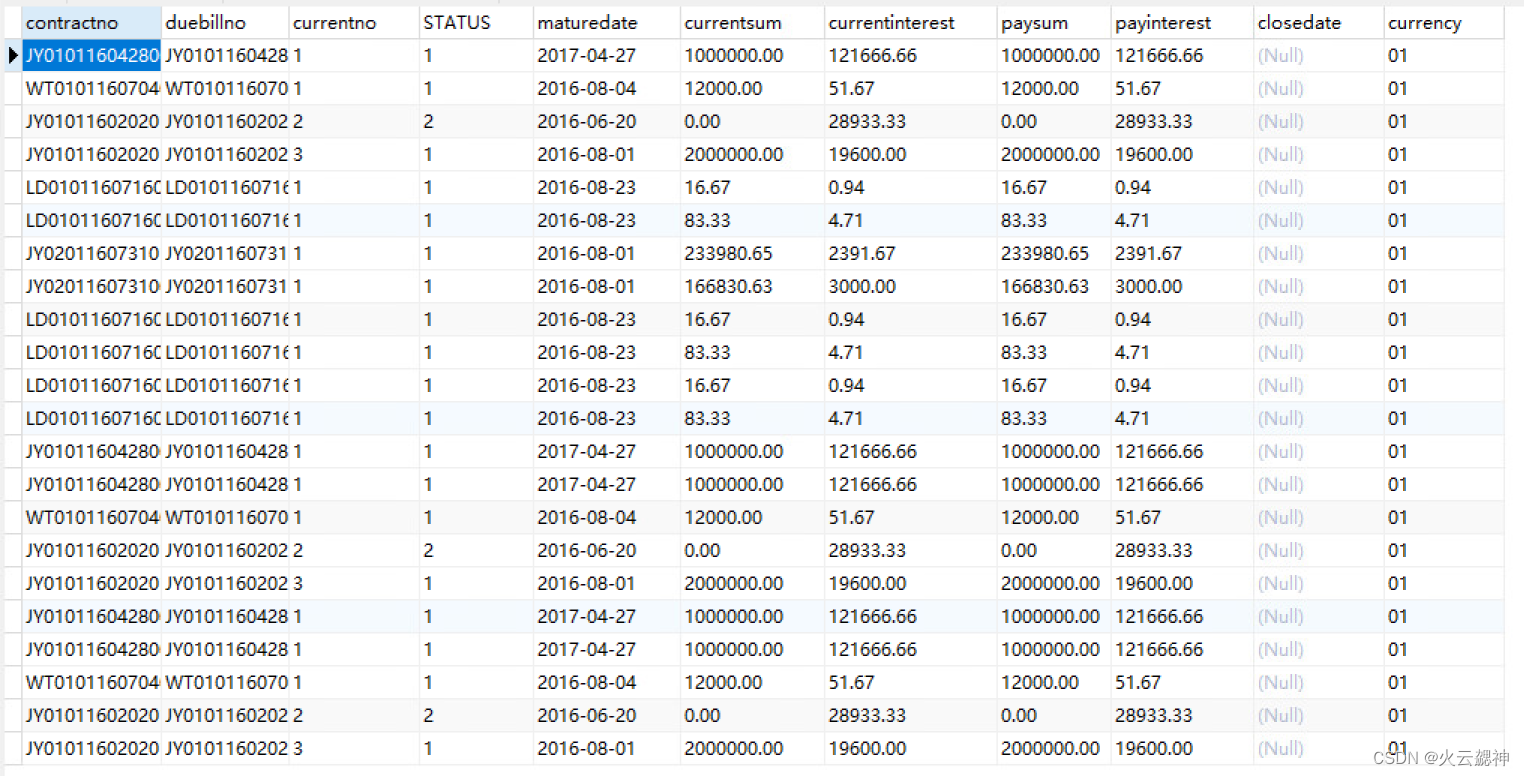Image resolution: width=1524 pixels, height=776 pixels.
Task: Select payinterest cell 2391.67
Action: (1182, 254)
